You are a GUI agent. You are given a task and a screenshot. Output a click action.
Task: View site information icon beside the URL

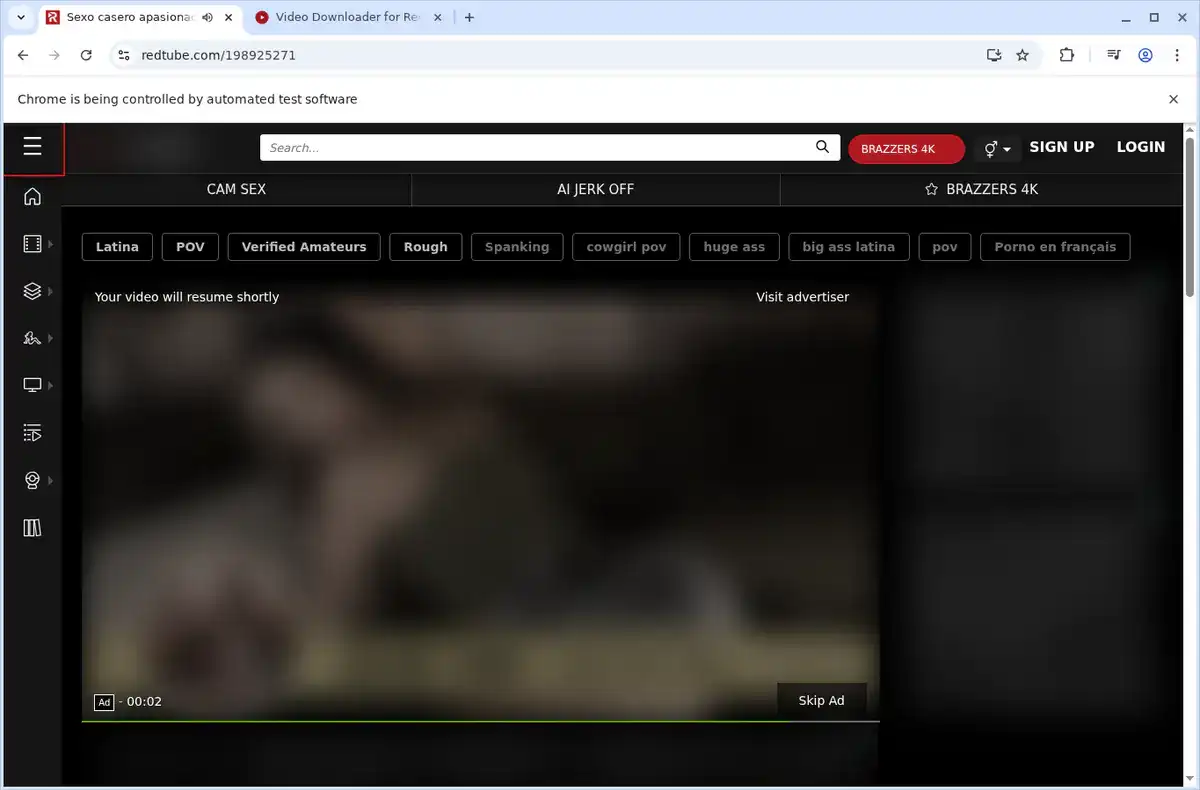coord(123,56)
